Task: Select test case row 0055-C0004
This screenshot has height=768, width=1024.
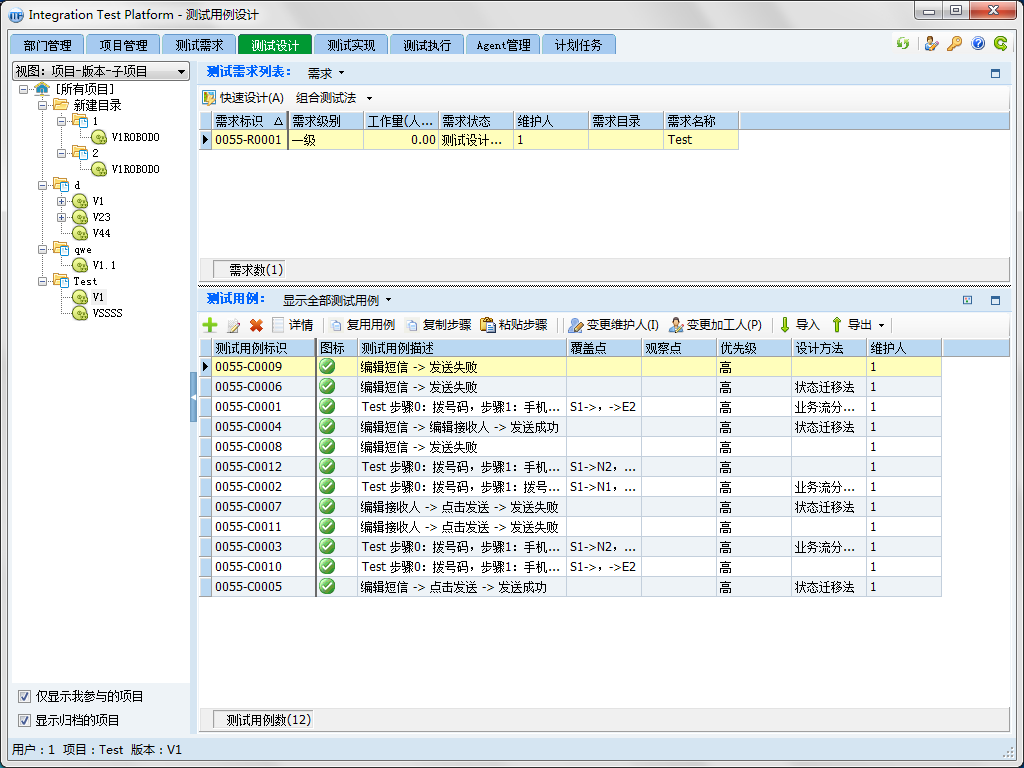Action: point(249,427)
